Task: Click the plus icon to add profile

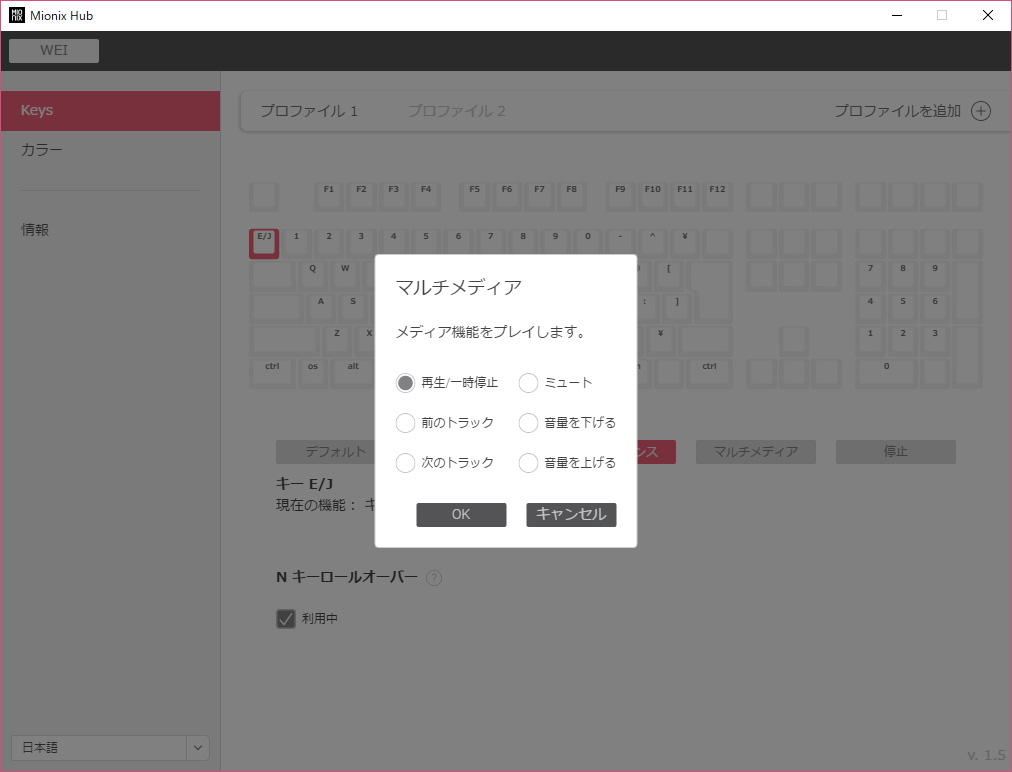Action: [981, 111]
